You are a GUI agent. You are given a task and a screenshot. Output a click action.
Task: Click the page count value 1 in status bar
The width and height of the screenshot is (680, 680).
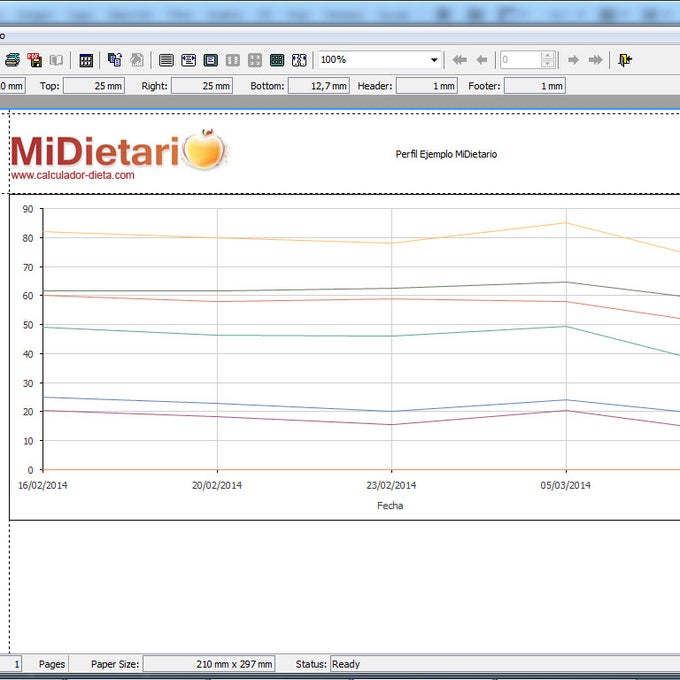click(x=11, y=664)
